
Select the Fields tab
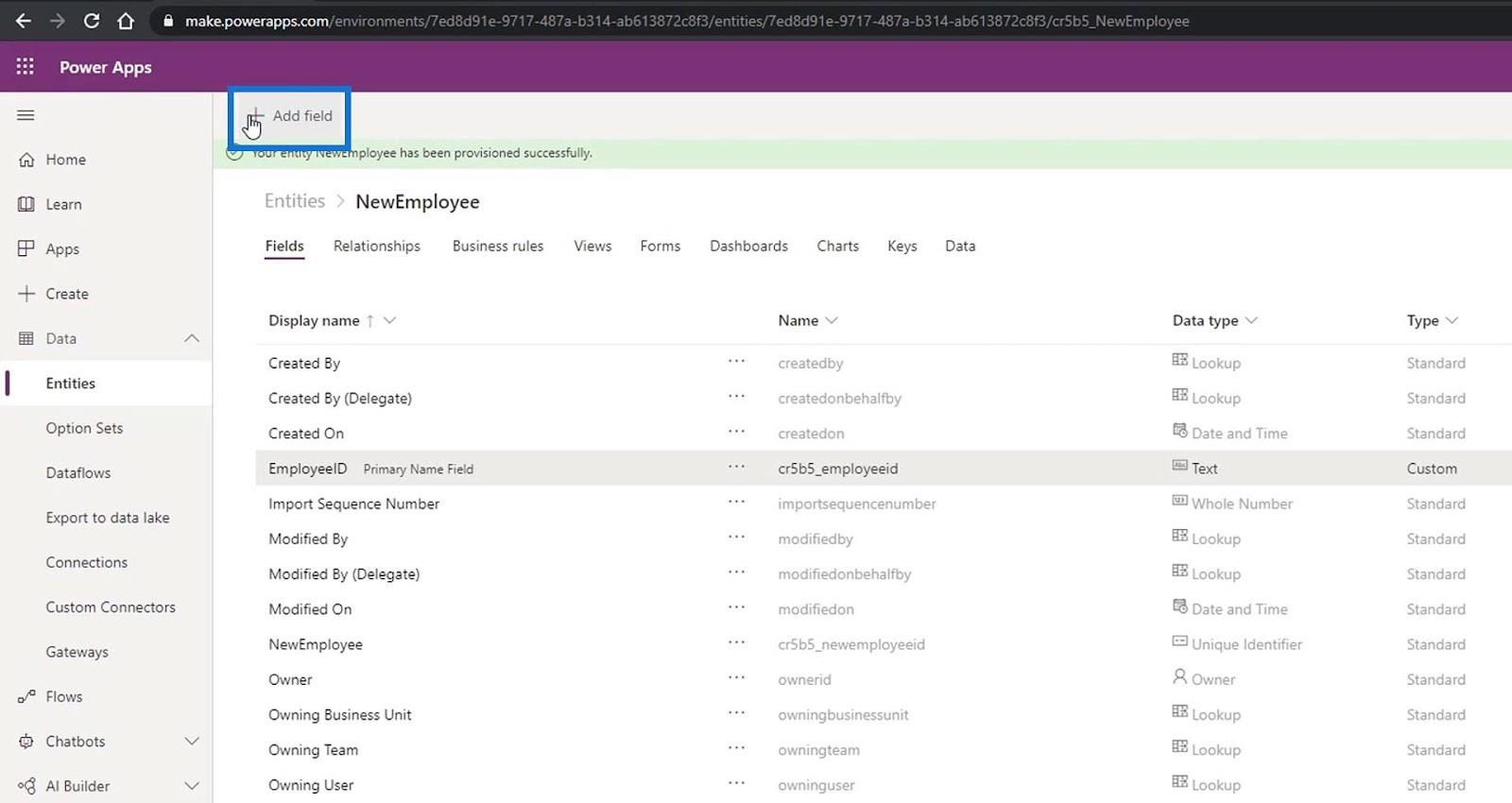pos(284,246)
